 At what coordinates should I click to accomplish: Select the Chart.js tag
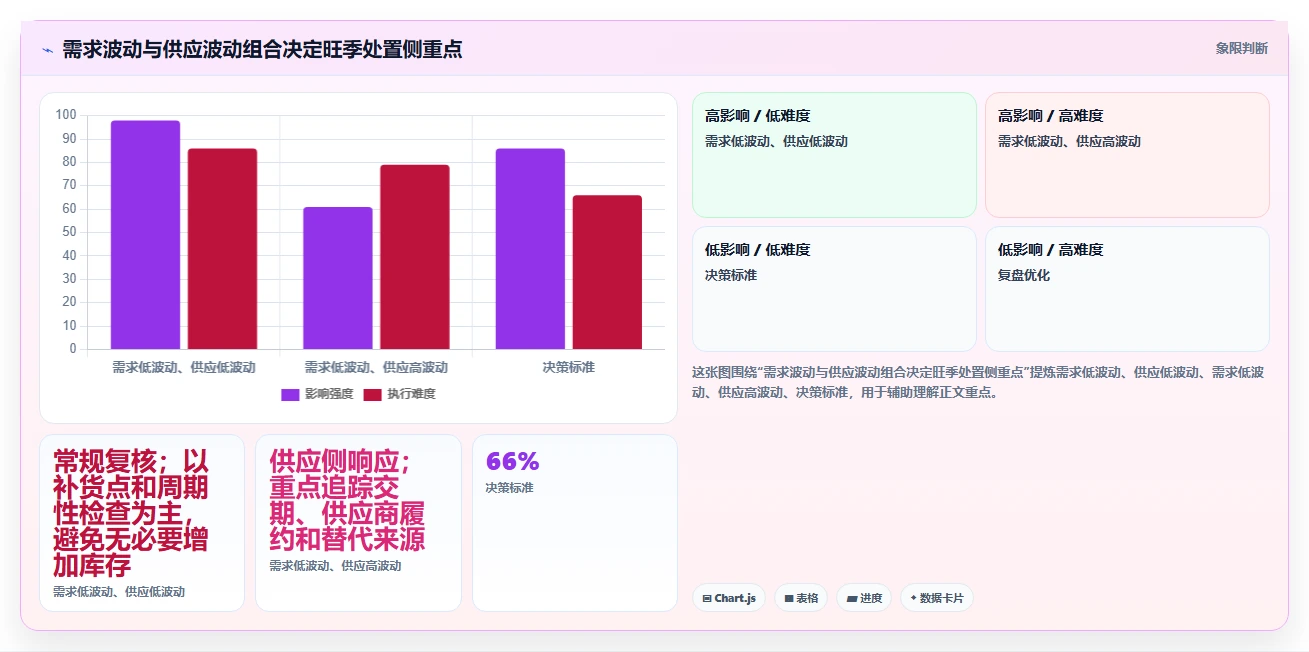point(729,598)
